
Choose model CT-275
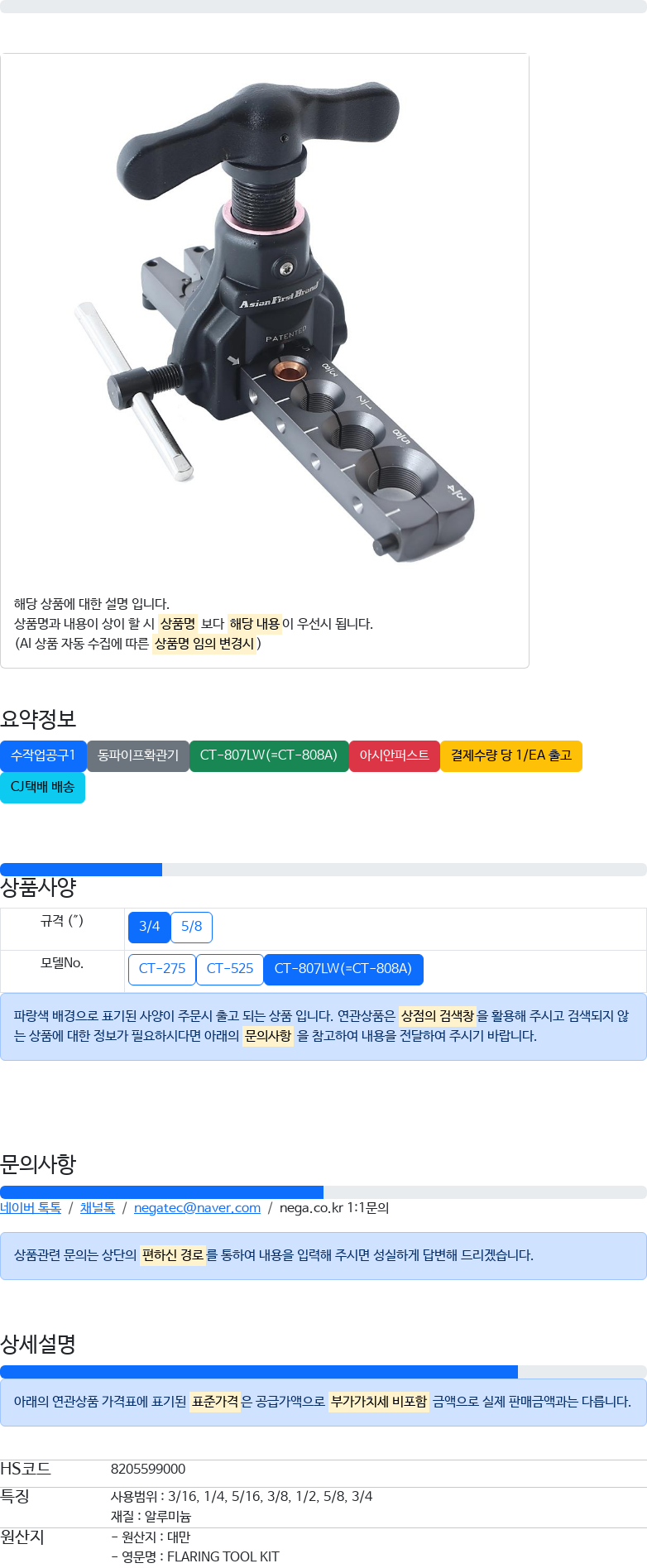click(x=162, y=969)
